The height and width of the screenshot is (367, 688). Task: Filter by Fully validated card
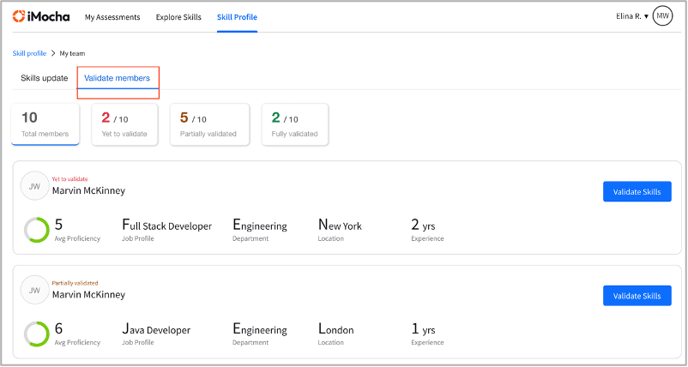295,124
